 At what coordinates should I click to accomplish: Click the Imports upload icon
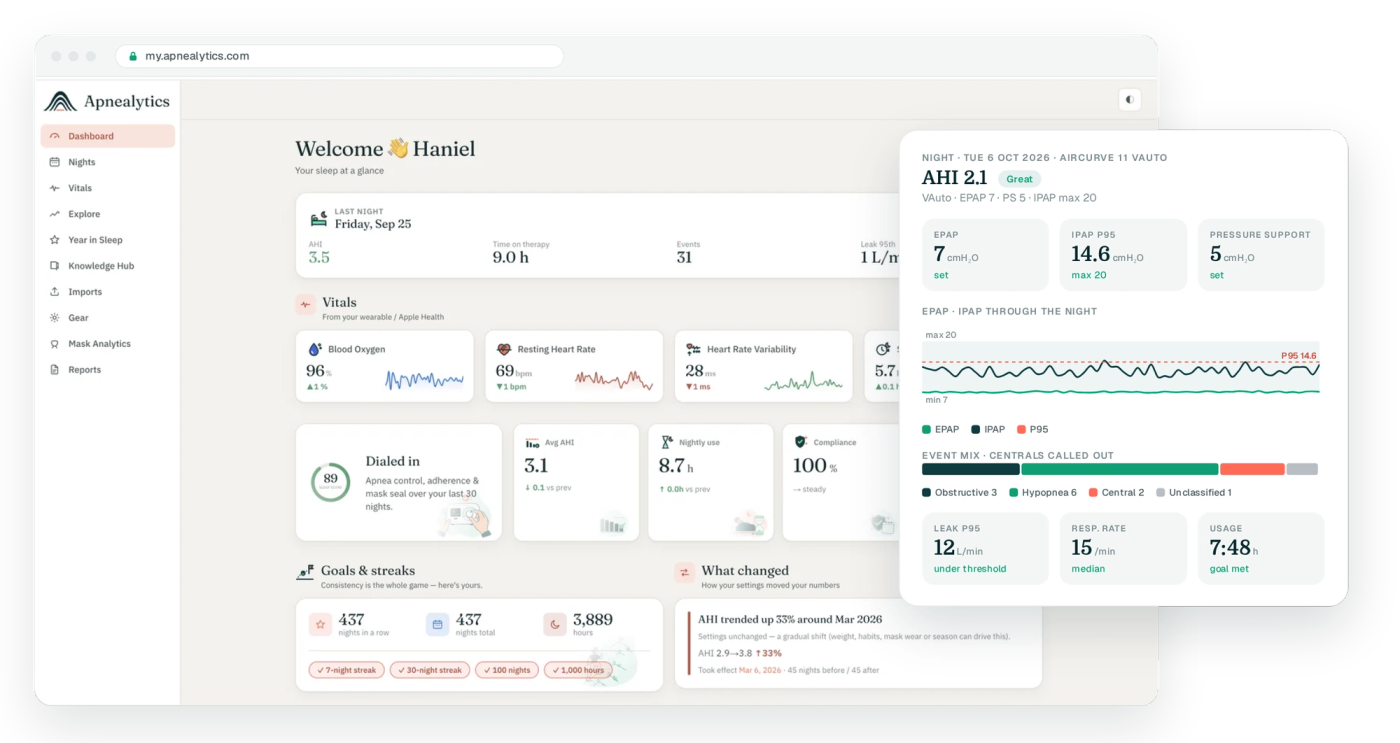click(x=55, y=292)
